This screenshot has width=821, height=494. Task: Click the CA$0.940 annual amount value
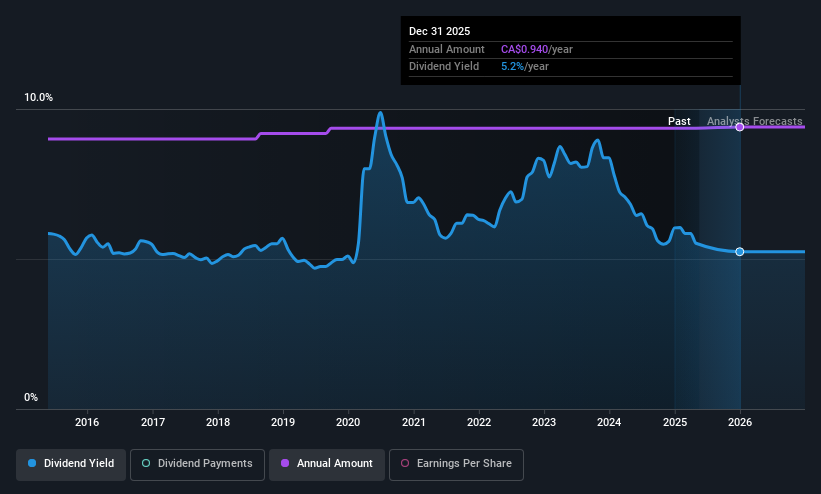click(x=524, y=49)
